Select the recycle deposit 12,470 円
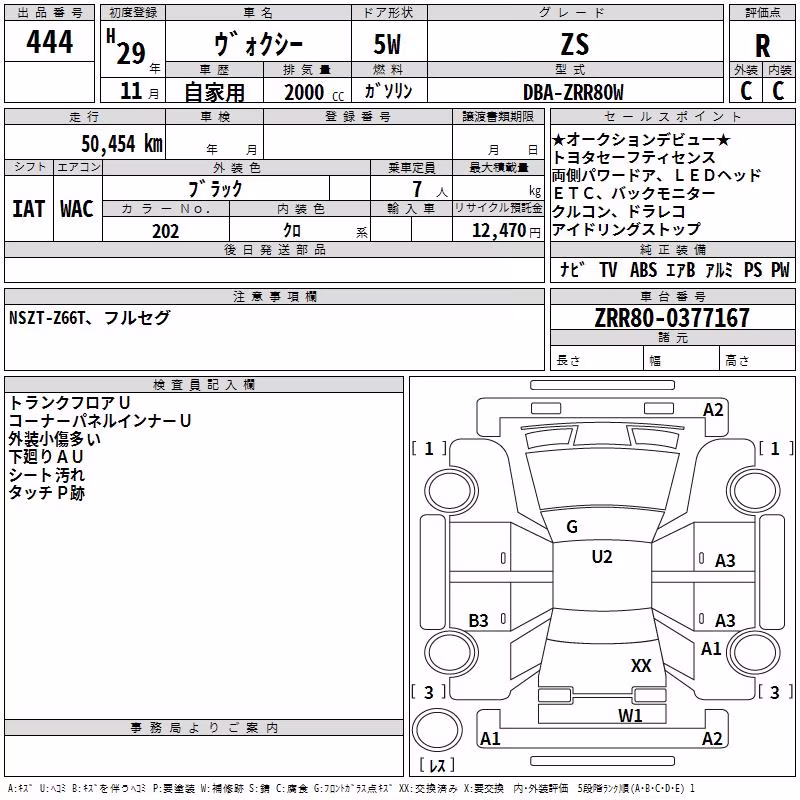 [x=506, y=231]
